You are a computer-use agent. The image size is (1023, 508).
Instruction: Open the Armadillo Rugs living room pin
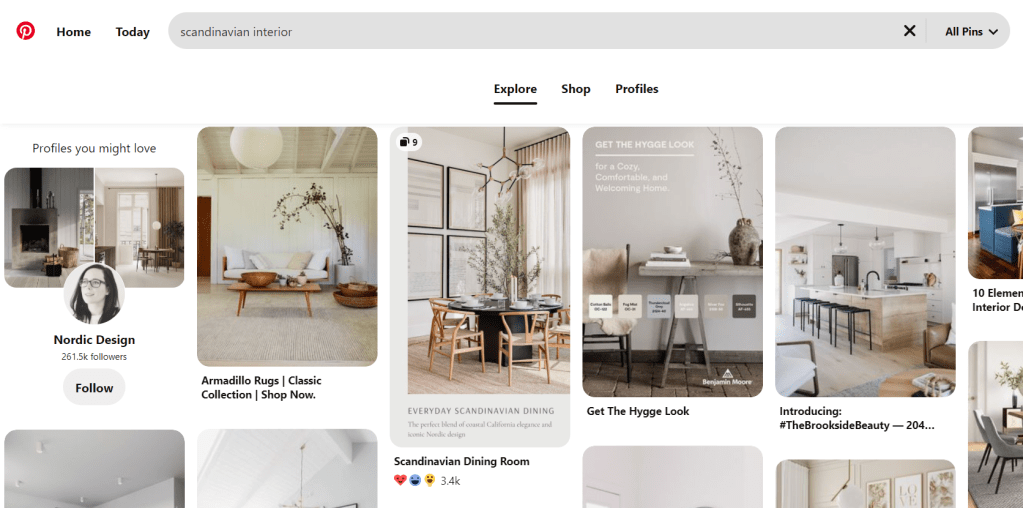287,247
